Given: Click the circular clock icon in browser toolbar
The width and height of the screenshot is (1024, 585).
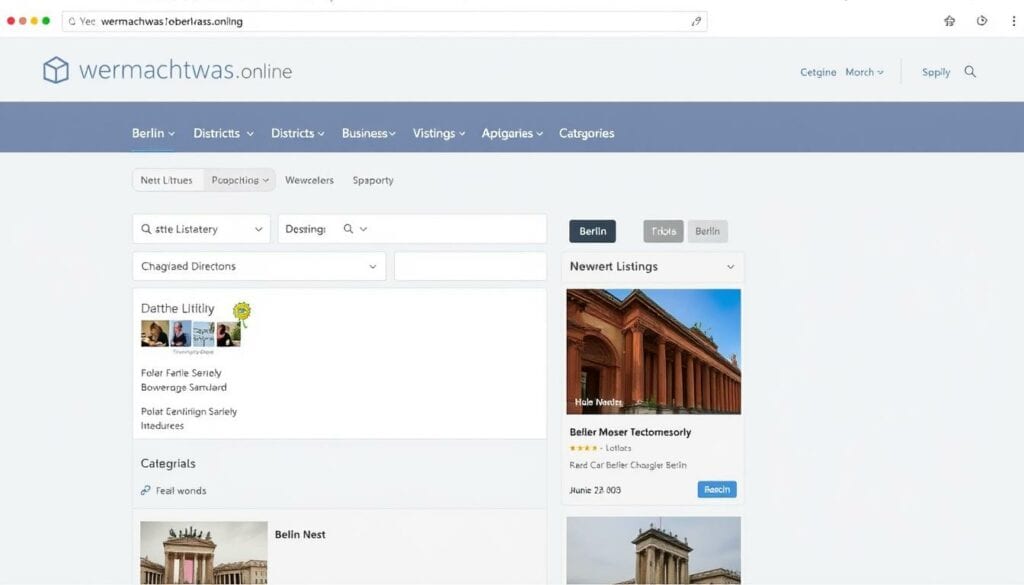Looking at the screenshot, I should [981, 21].
